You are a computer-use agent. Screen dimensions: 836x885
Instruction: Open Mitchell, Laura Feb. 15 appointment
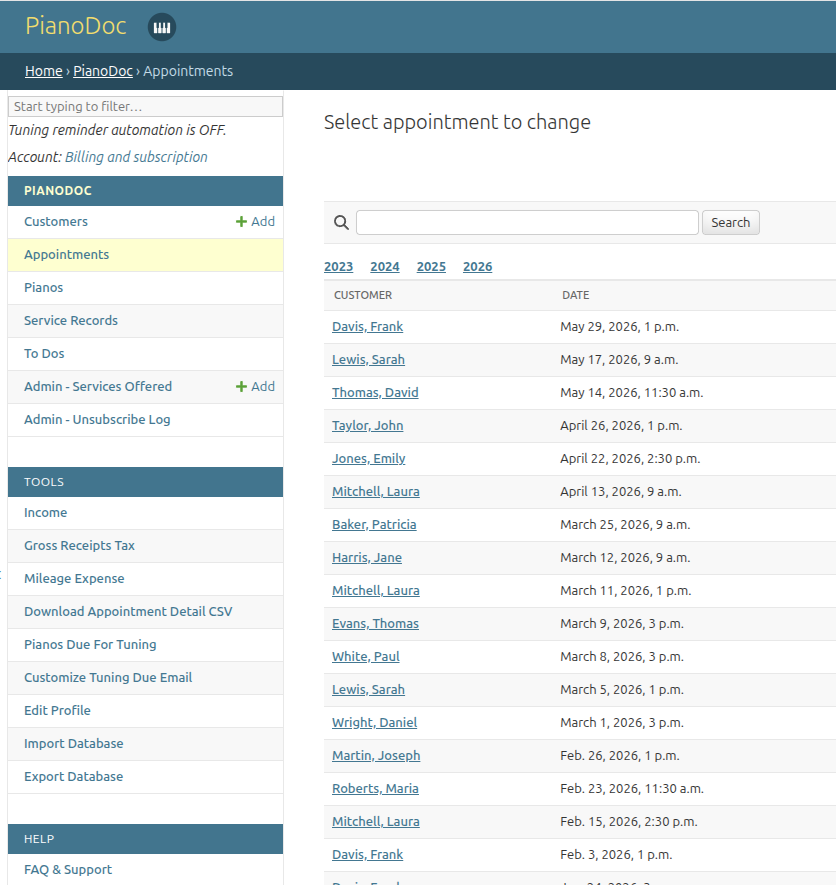[x=376, y=822]
